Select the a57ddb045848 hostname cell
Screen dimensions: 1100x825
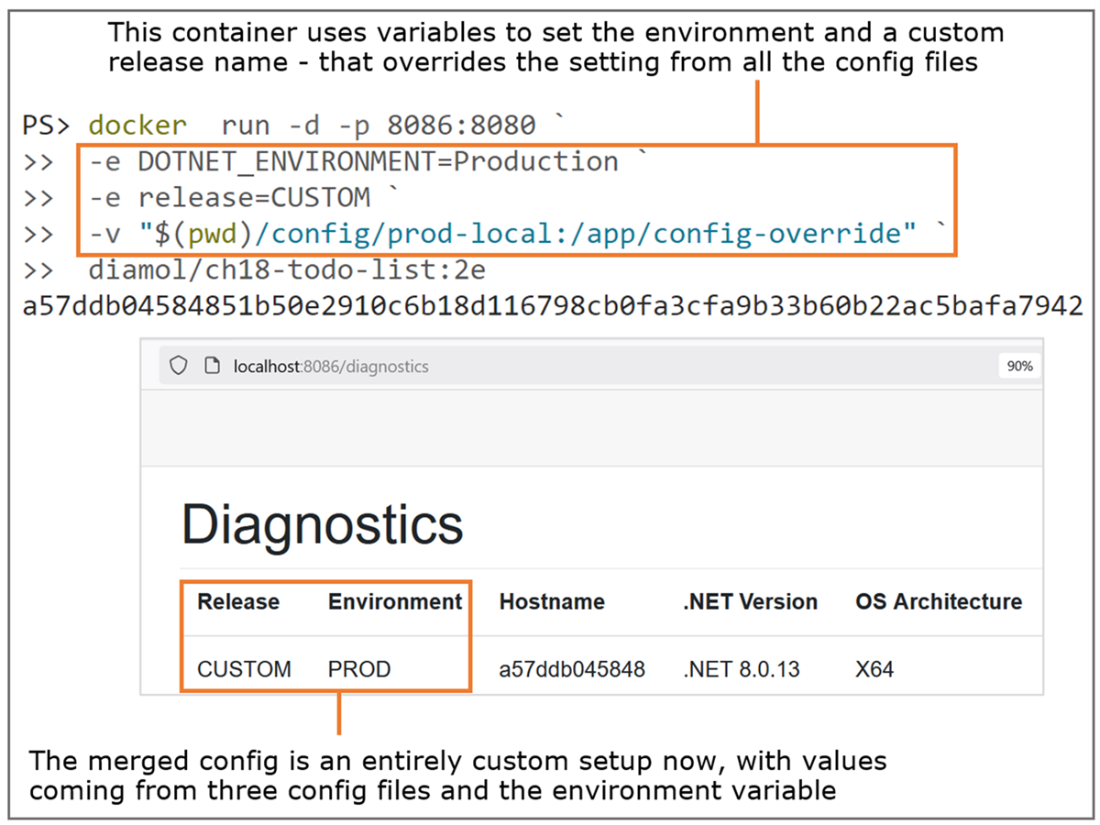[572, 669]
